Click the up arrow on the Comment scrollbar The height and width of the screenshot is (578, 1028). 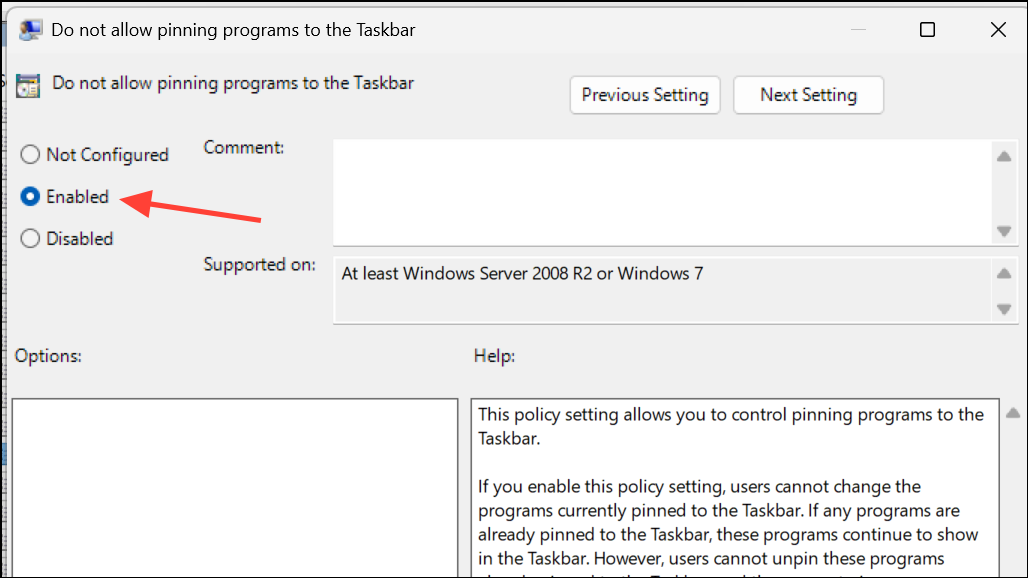click(1004, 156)
